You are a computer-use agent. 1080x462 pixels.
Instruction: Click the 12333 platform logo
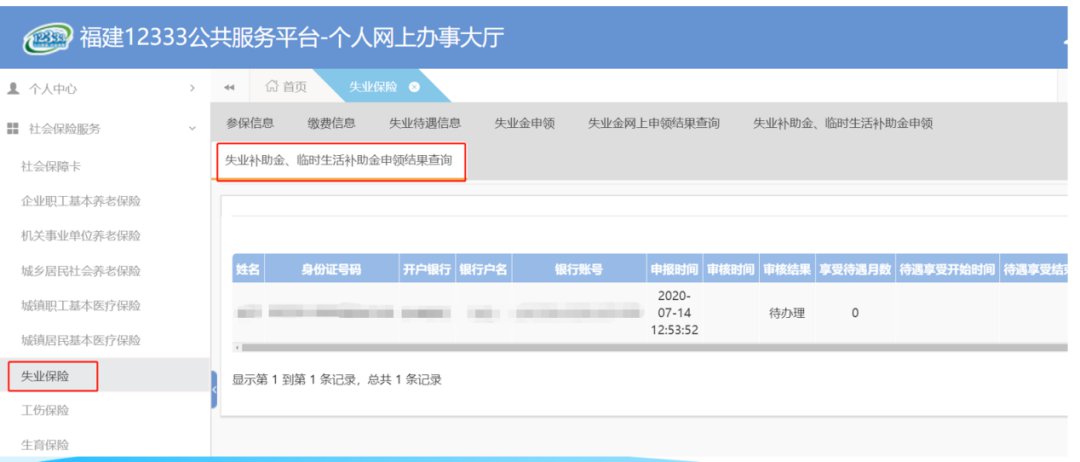pos(46,39)
